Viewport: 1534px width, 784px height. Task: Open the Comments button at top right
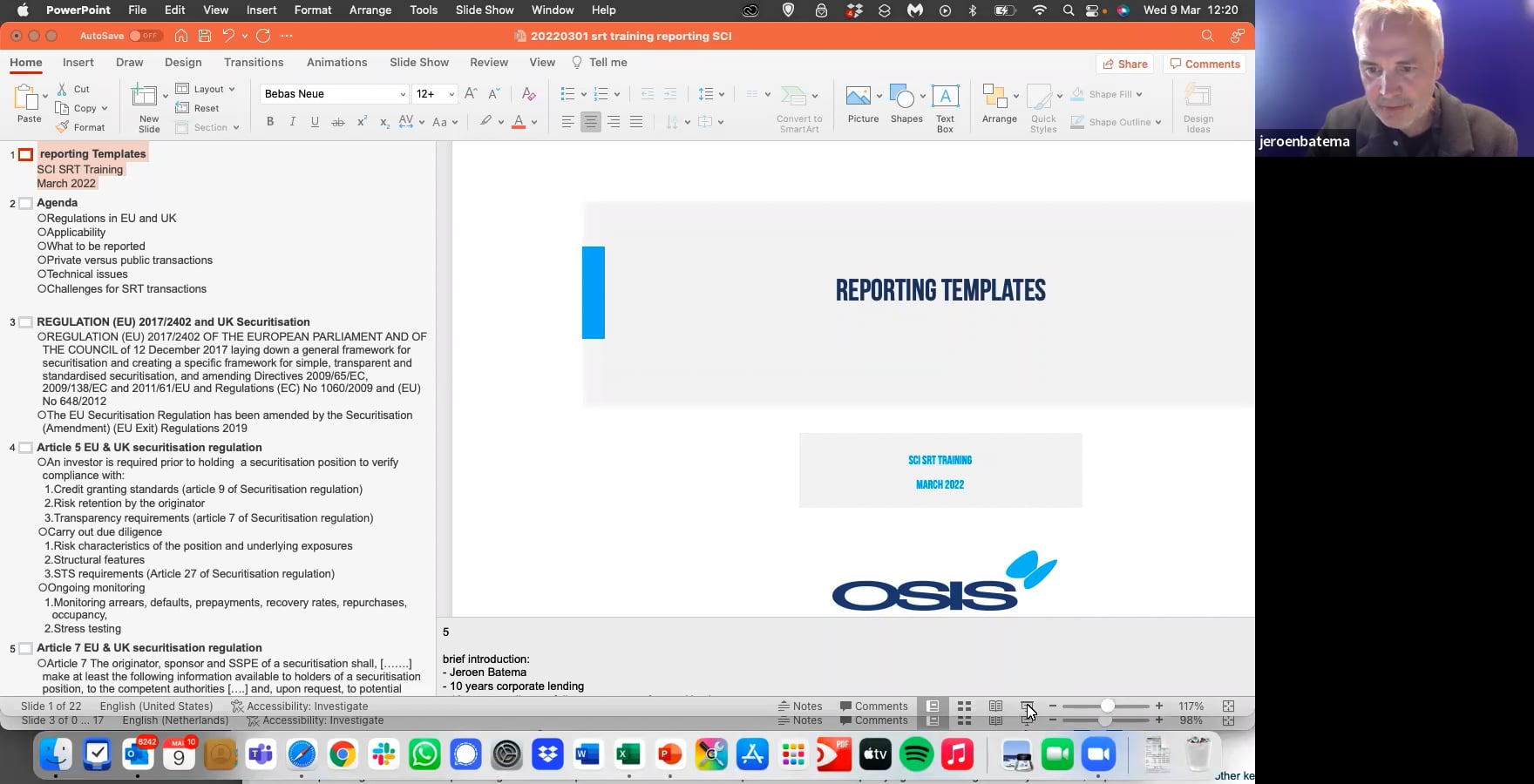coord(1205,64)
